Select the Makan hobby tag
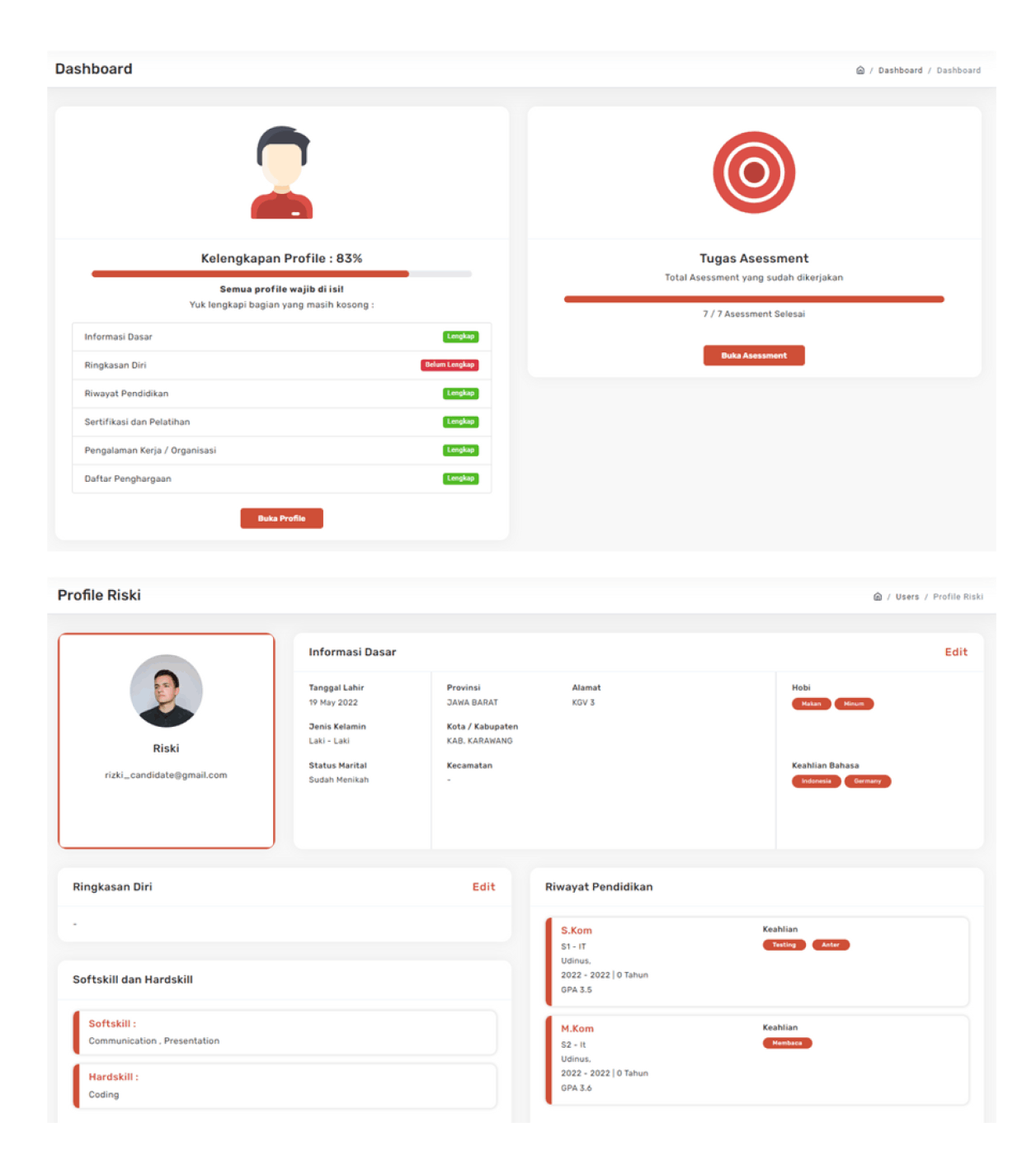The height and width of the screenshot is (1156, 1036). 811,704
